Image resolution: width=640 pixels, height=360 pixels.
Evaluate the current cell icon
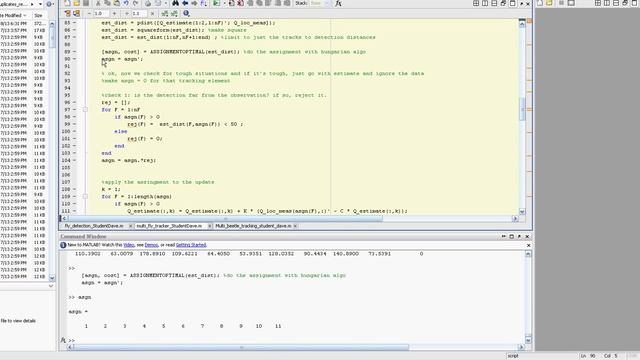pyautogui.click(x=68, y=13)
